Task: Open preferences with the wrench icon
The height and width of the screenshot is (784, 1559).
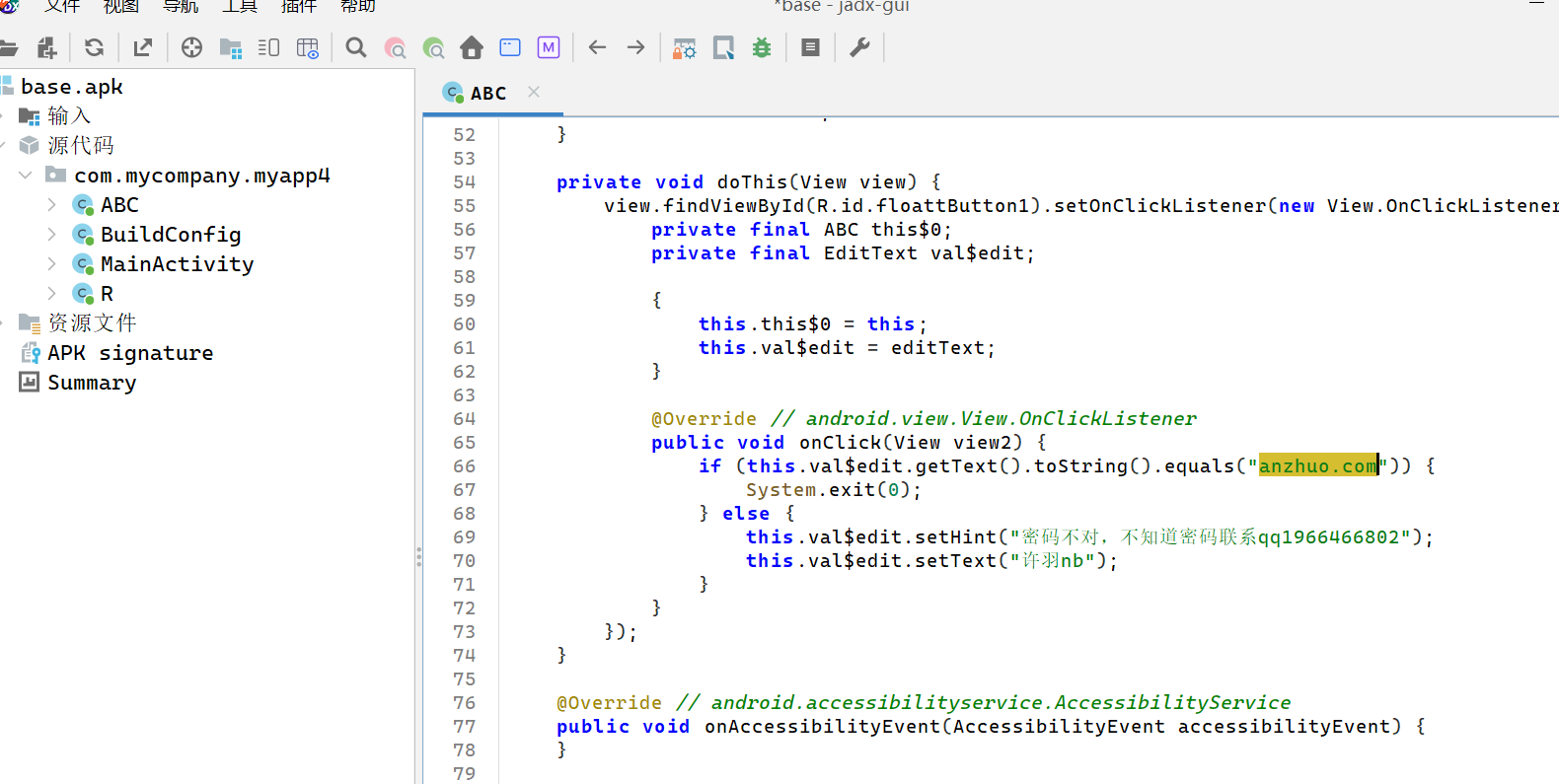Action: pos(859,47)
